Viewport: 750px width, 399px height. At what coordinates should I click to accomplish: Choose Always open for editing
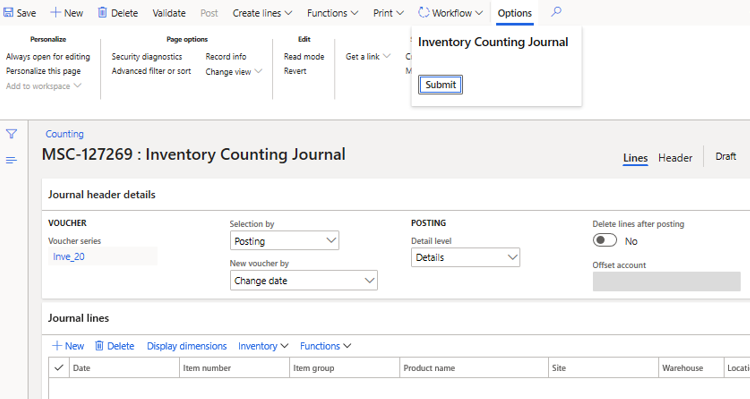coord(48,56)
